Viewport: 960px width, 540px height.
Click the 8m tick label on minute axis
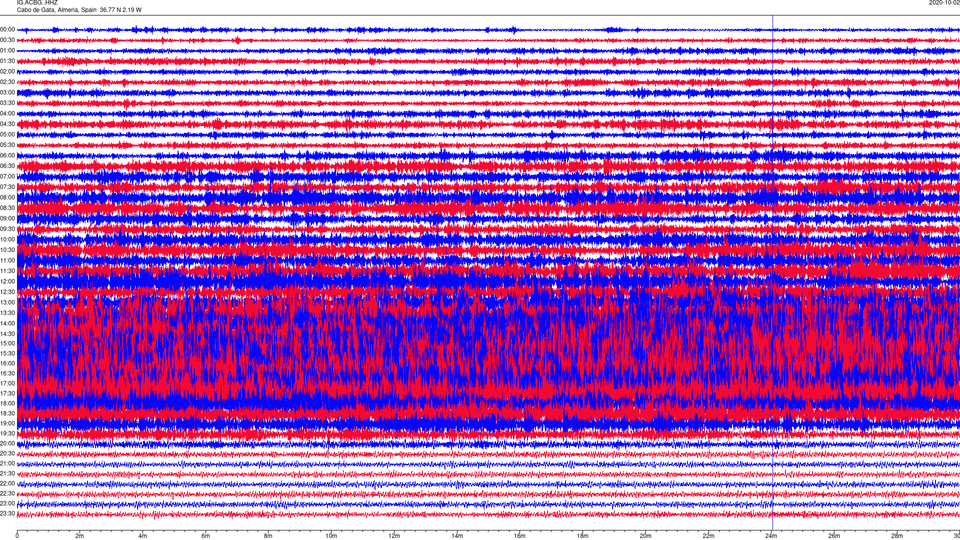coord(268,536)
